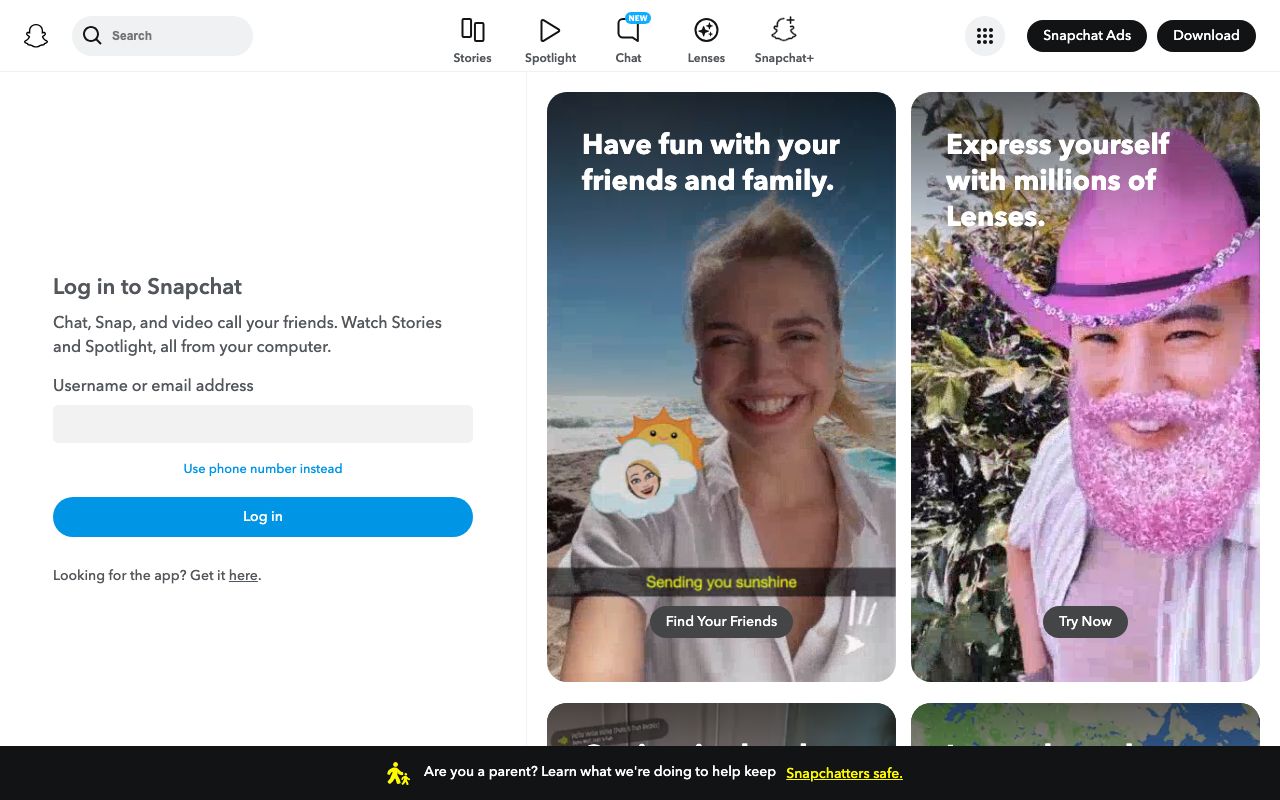This screenshot has width=1280, height=800.
Task: Click the username or email input
Action: (x=263, y=424)
